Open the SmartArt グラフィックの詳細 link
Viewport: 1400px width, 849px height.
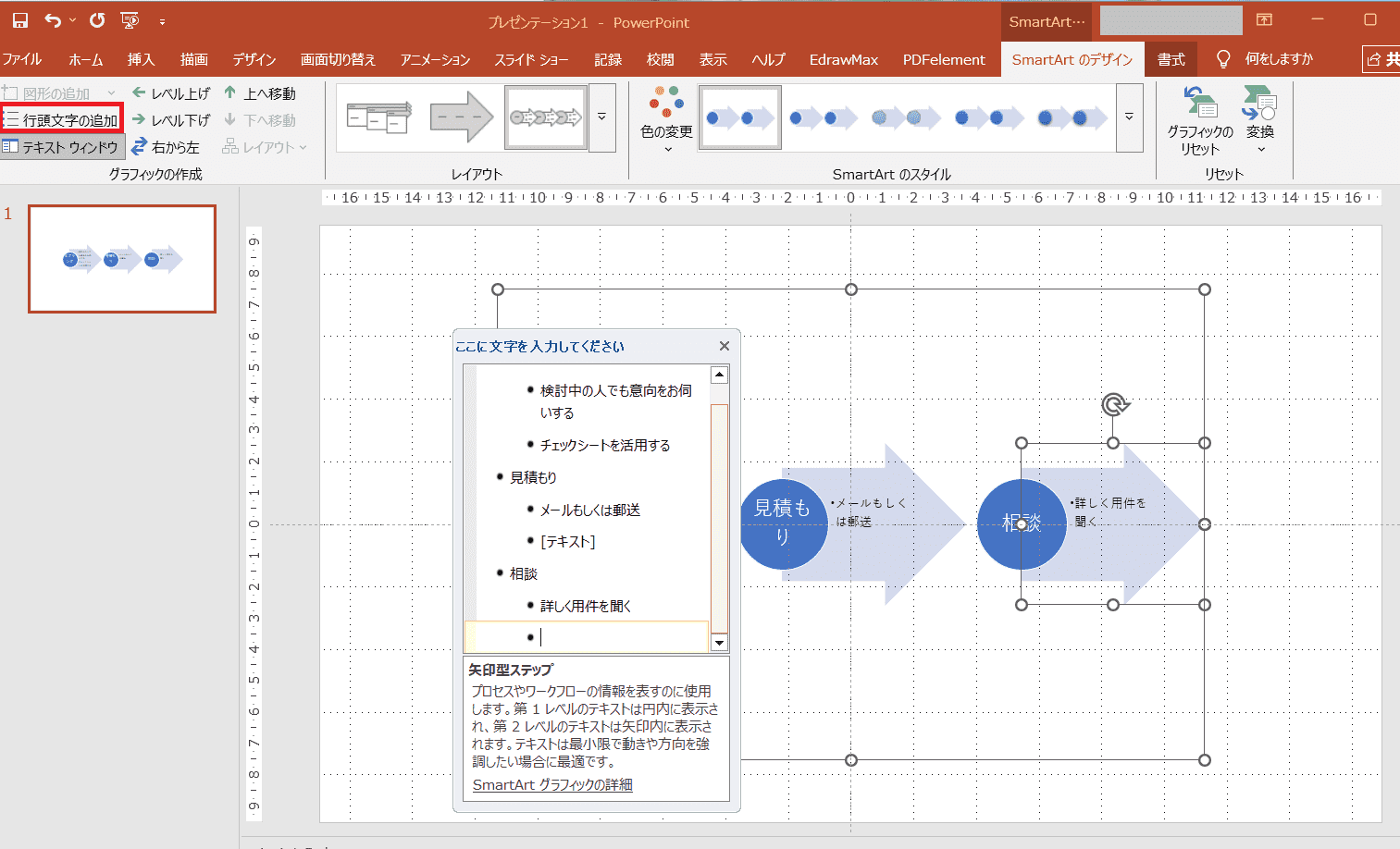point(552,784)
